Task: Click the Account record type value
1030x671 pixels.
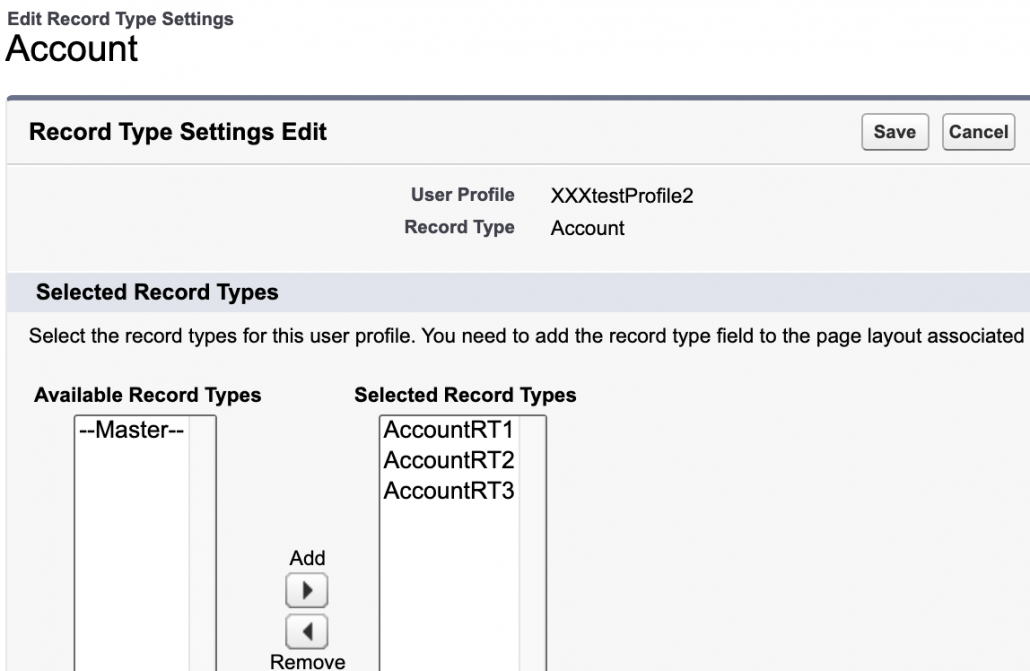Action: pos(587,228)
